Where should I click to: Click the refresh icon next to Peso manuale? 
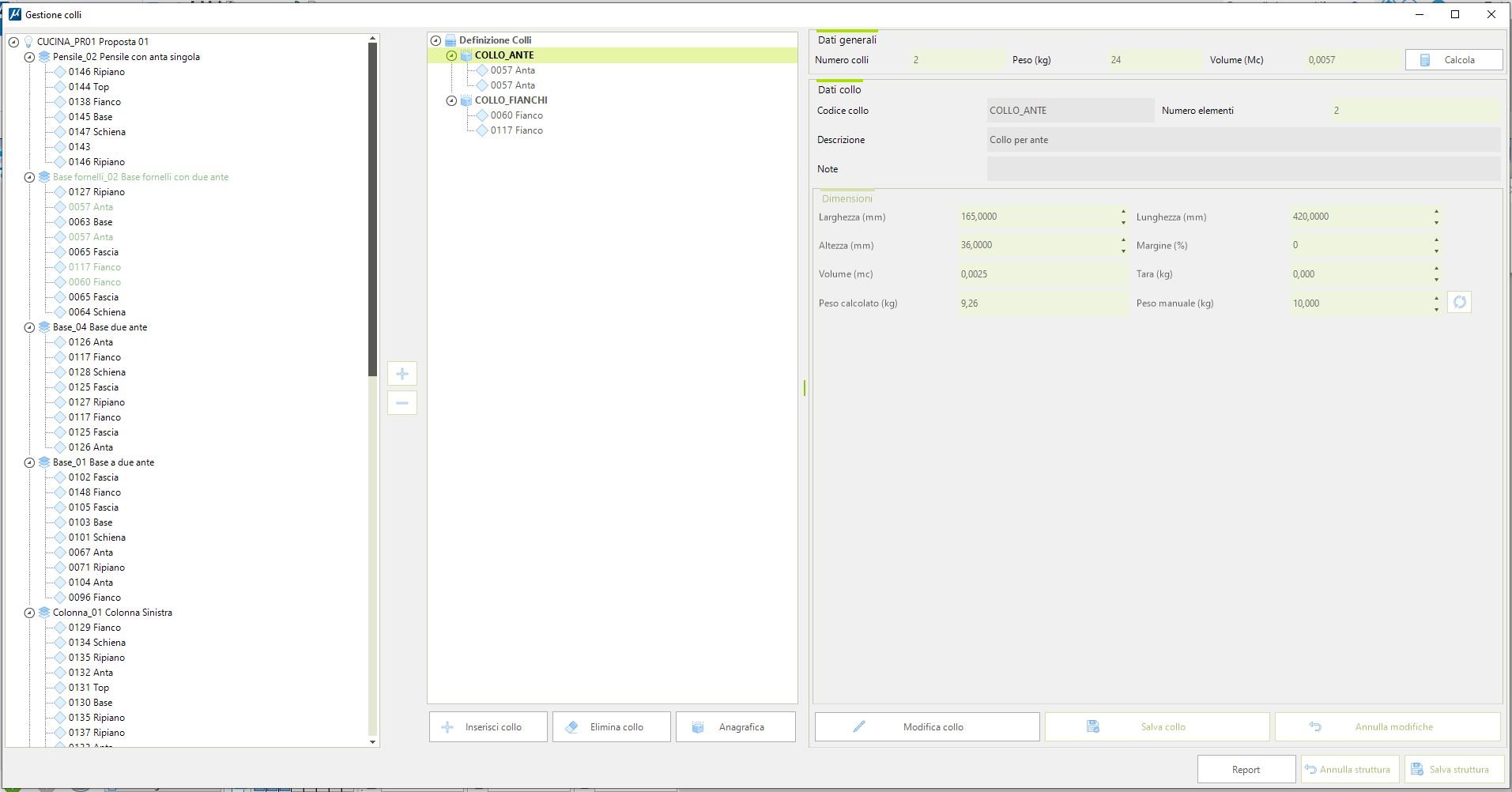coord(1459,302)
